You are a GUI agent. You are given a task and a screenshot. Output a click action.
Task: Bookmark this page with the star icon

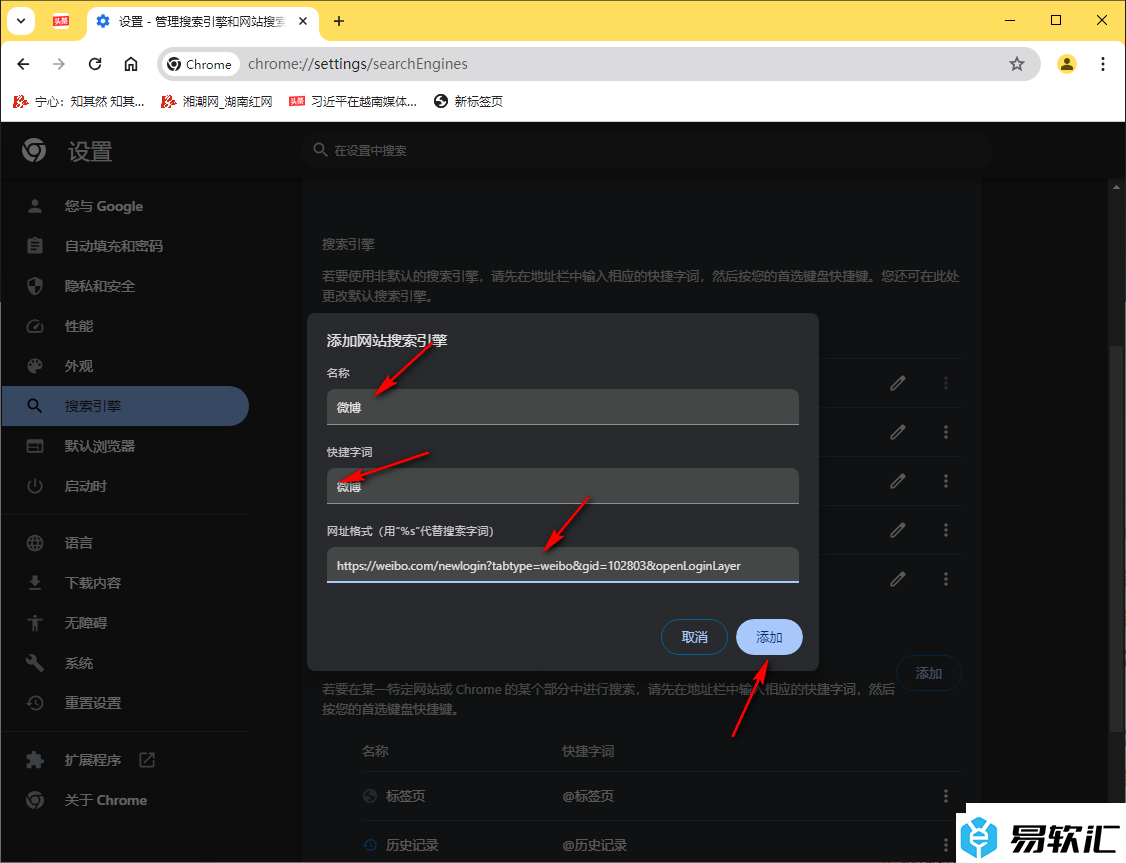pos(1017,64)
